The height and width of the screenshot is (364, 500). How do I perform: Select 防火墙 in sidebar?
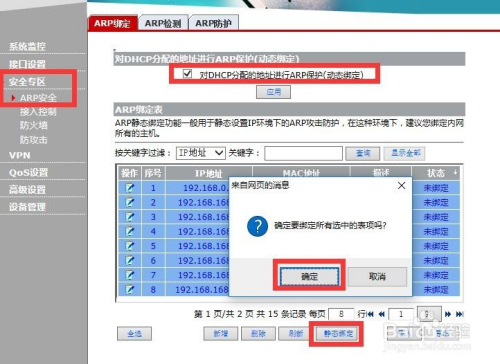[33, 126]
